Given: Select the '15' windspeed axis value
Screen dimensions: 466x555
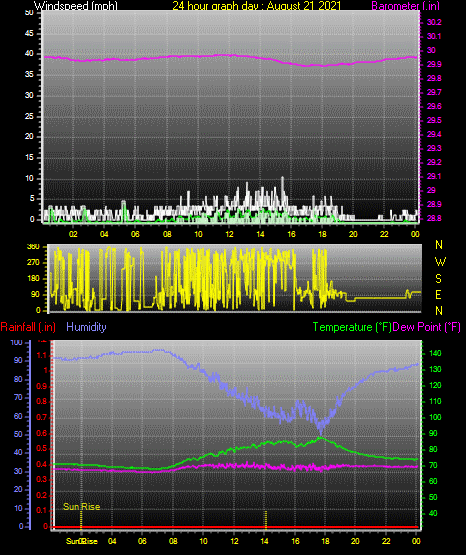Looking at the screenshot, I should click(x=29, y=158).
